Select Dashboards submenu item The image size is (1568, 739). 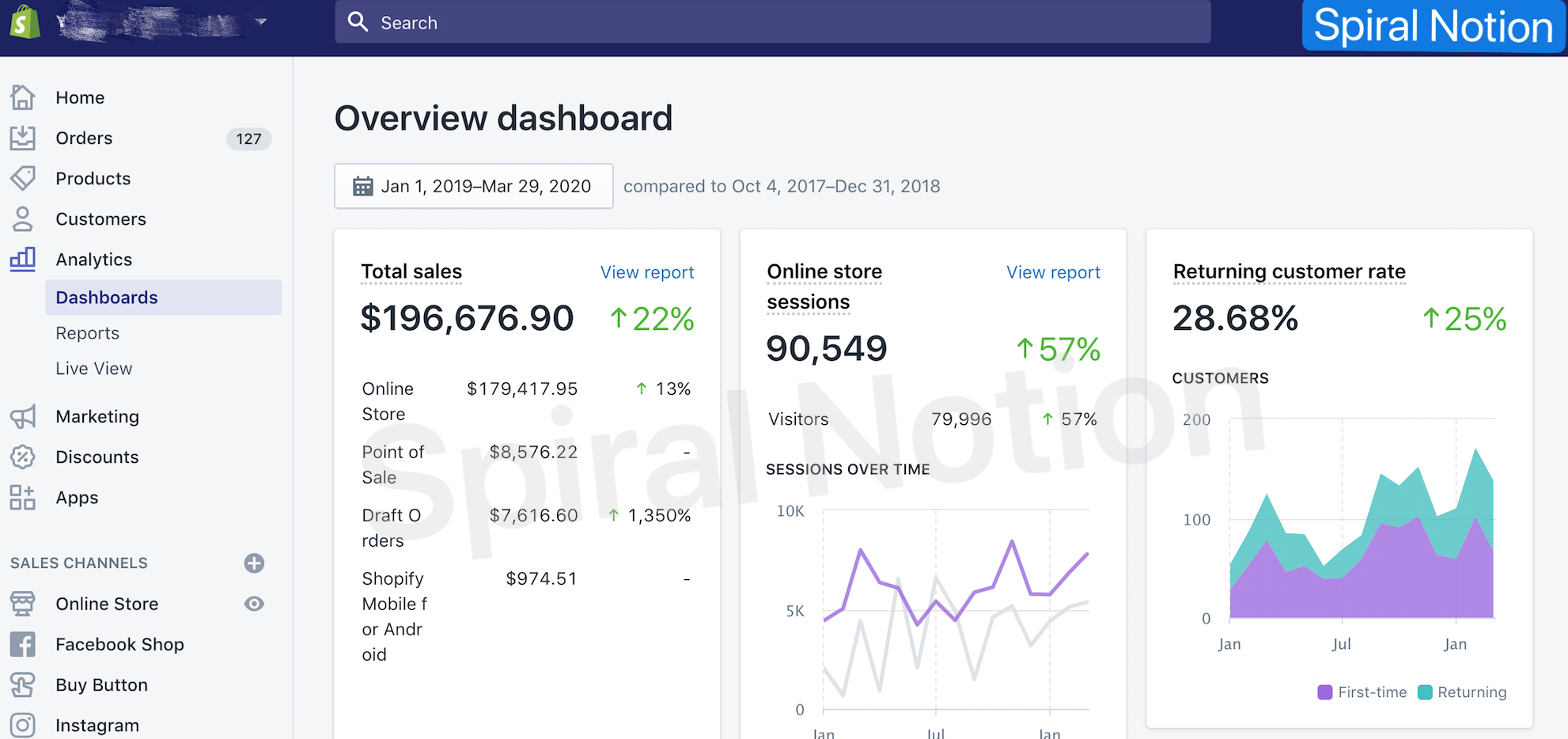pyautogui.click(x=164, y=297)
